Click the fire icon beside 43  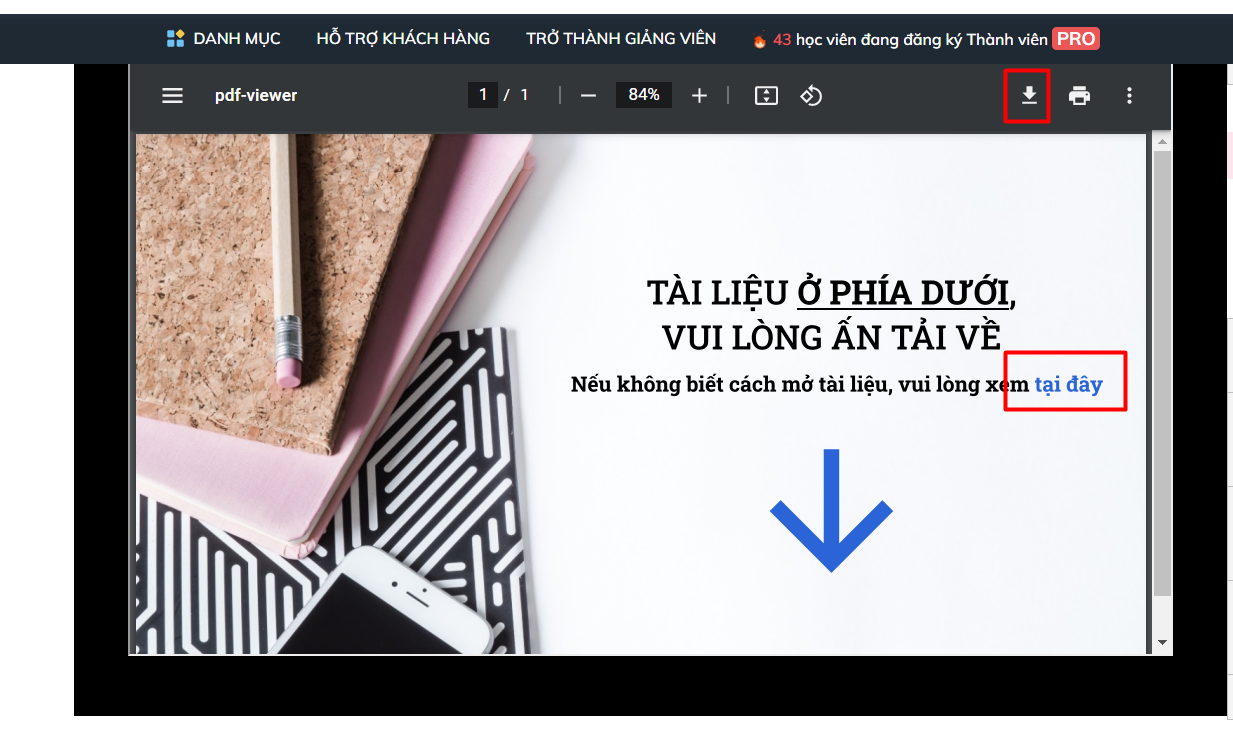pyautogui.click(x=760, y=41)
